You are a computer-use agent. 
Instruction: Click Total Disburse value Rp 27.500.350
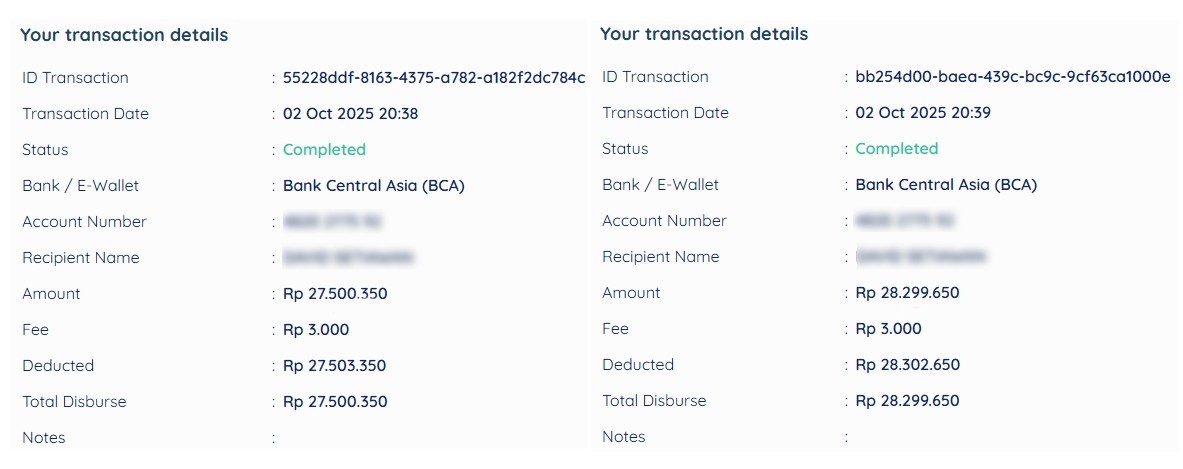click(x=335, y=402)
